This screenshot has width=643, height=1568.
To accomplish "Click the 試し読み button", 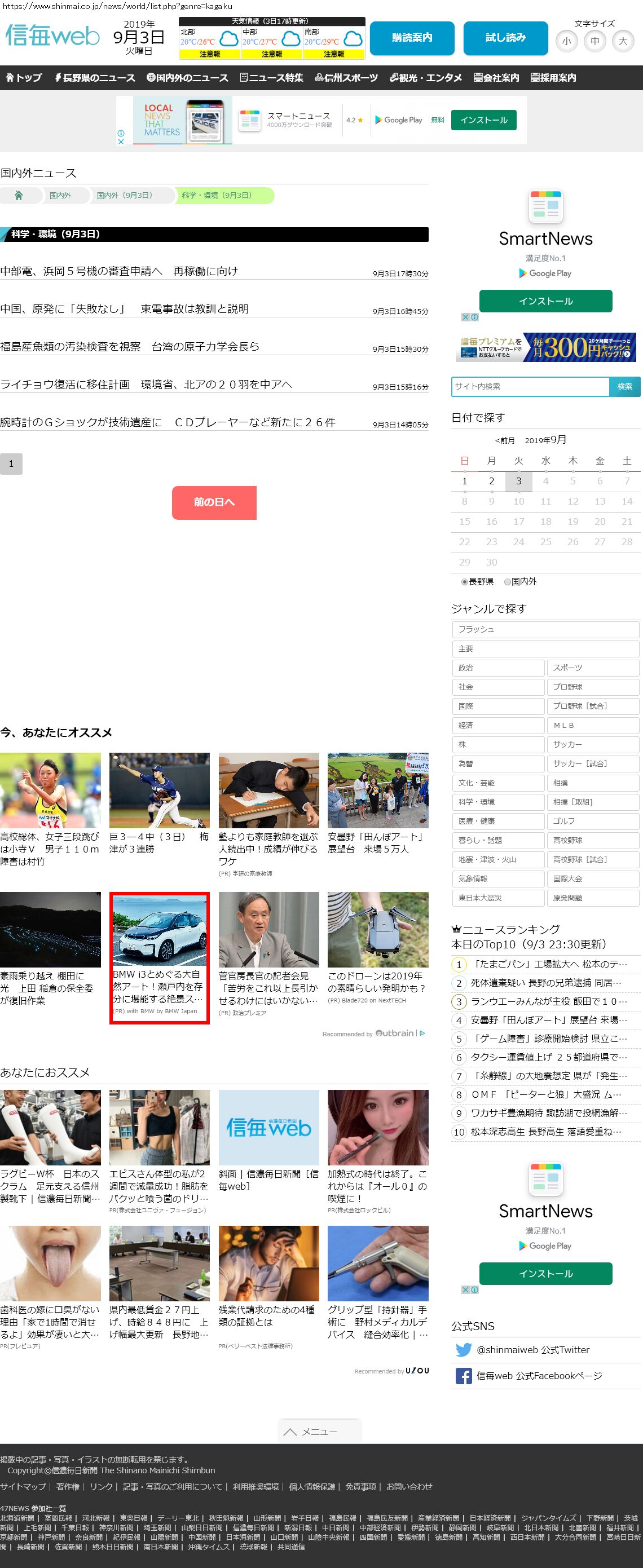I will (x=505, y=38).
